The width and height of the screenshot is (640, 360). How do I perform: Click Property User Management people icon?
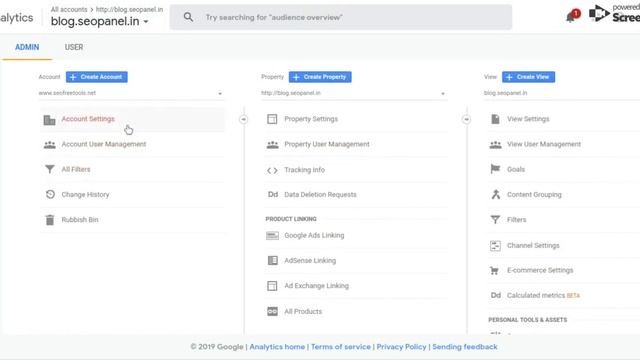[x=272, y=144]
